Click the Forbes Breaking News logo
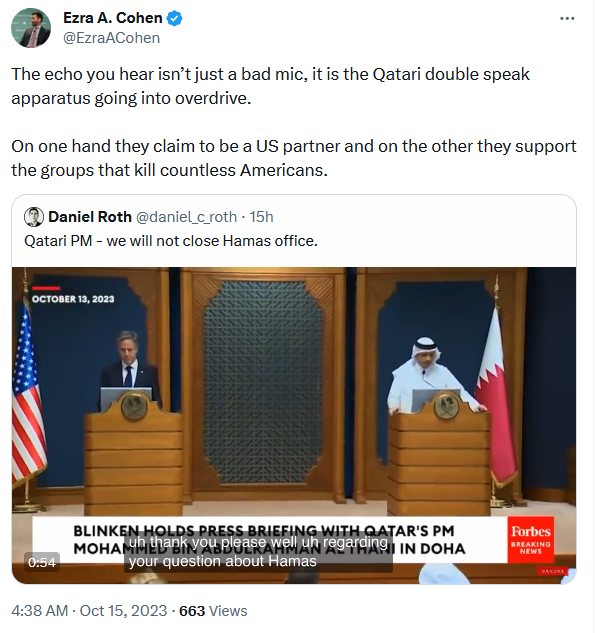The image size is (597, 633). (x=530, y=540)
